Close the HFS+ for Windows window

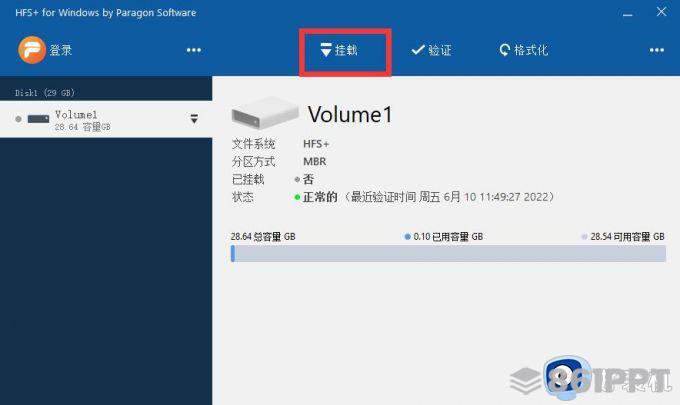coord(661,12)
